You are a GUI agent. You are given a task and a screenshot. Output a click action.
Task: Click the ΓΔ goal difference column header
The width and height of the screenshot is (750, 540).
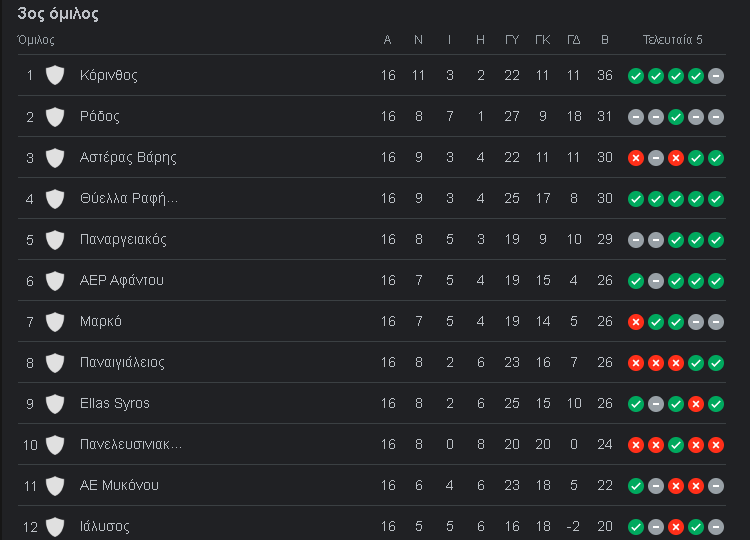pos(574,40)
